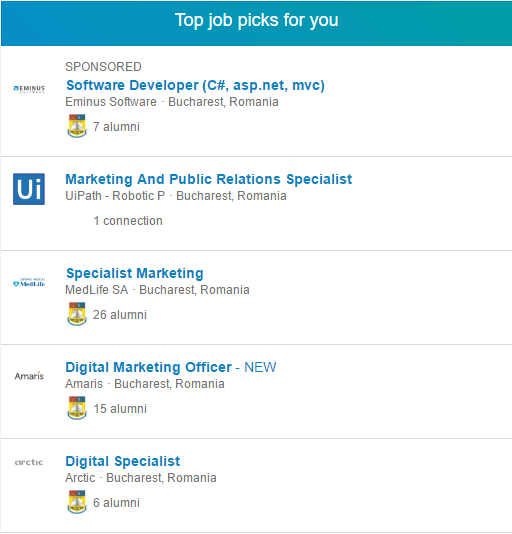Click the university crest beside 26 alumni

(77, 314)
